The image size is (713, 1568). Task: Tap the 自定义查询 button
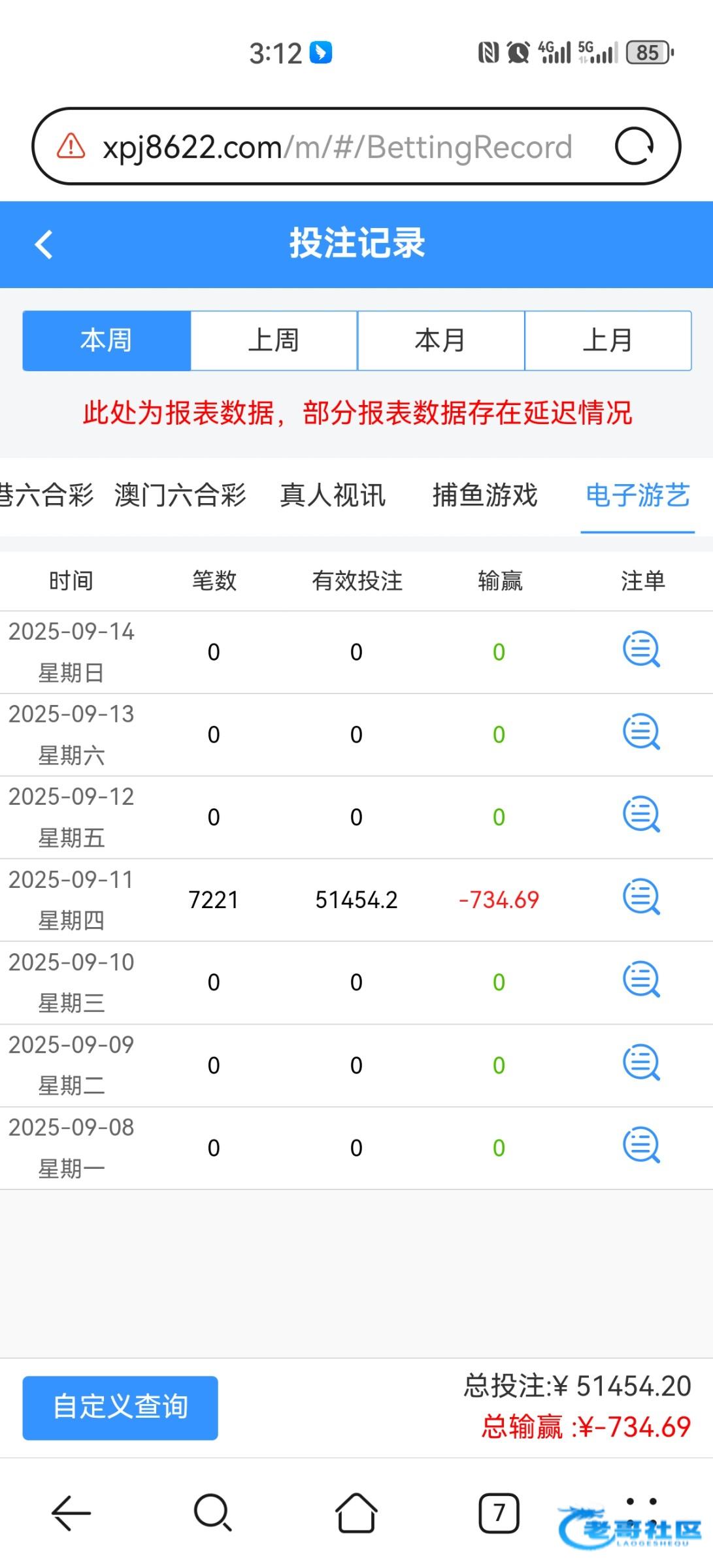pos(120,1407)
